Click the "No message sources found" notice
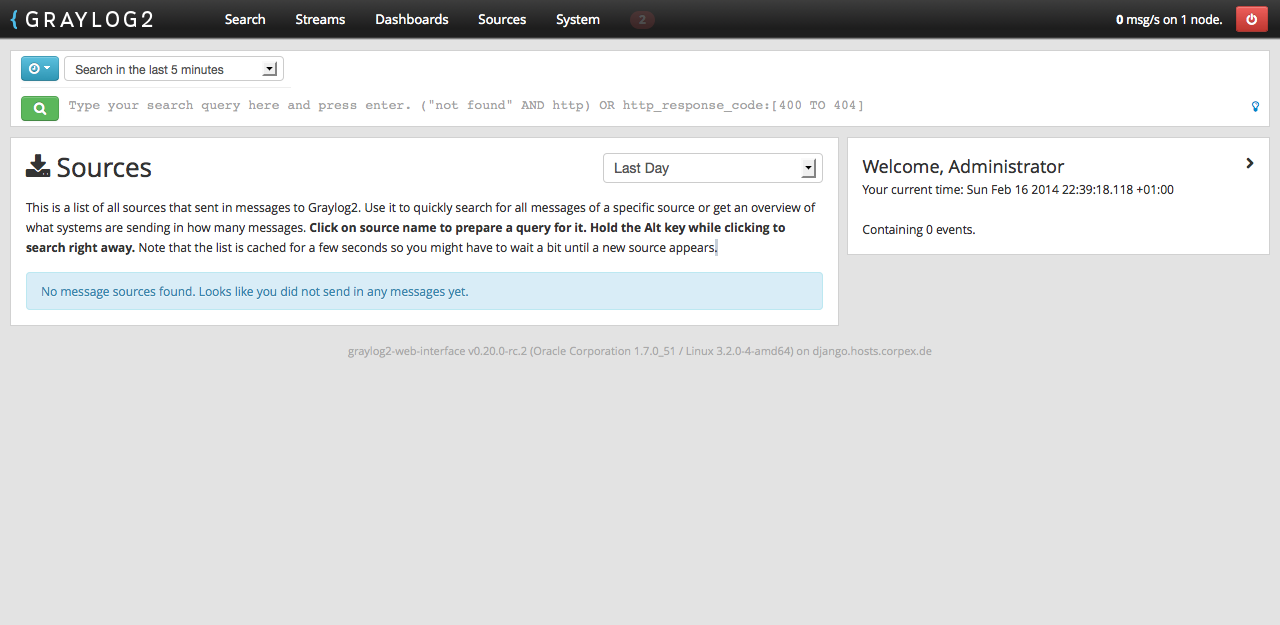Viewport: 1280px width, 625px height. (424, 291)
